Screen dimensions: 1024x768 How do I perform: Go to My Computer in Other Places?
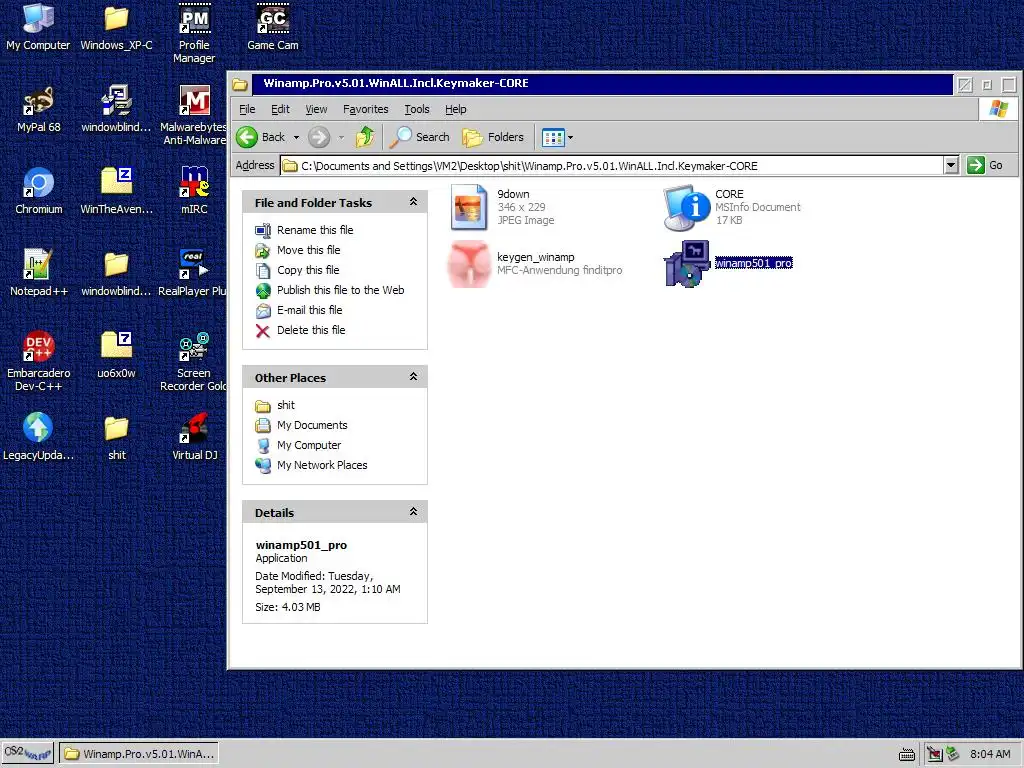point(298,445)
